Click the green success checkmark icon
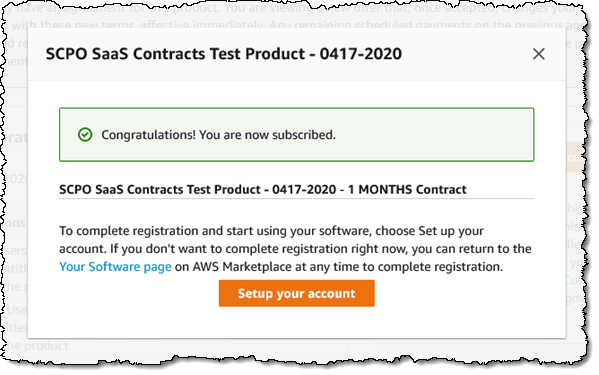Viewport: 599px width, 375px height. point(85,134)
